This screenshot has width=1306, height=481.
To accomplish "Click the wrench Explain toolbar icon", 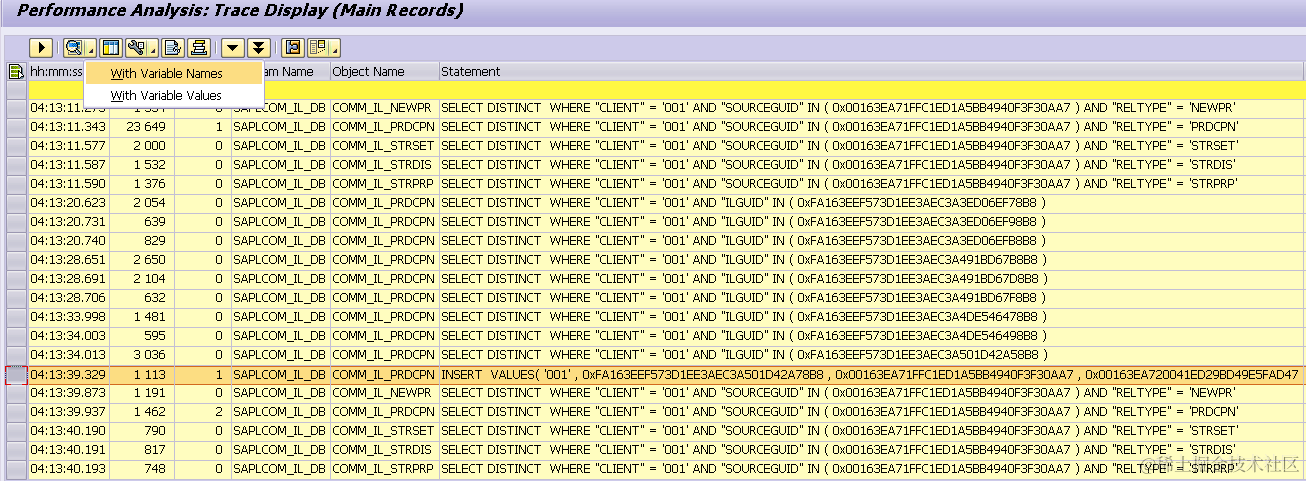I will [137, 48].
